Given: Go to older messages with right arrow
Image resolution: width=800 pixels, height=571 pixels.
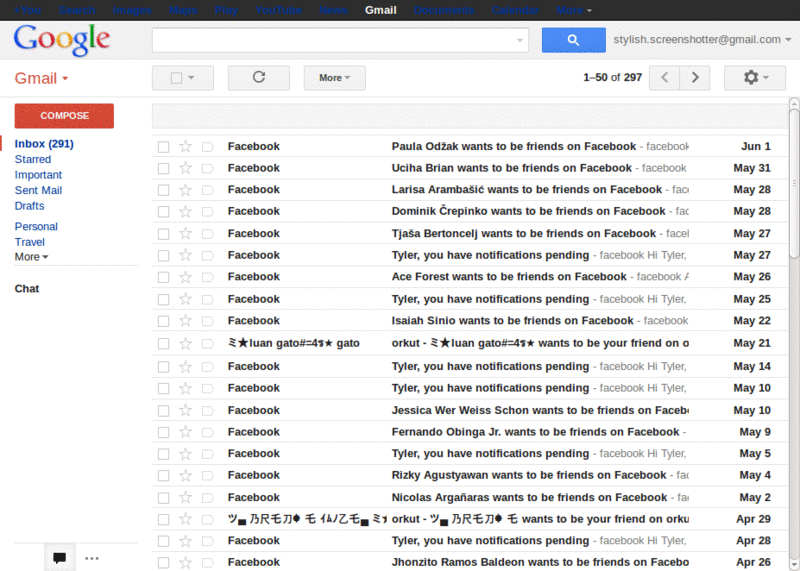Looking at the screenshot, I should 695,78.
